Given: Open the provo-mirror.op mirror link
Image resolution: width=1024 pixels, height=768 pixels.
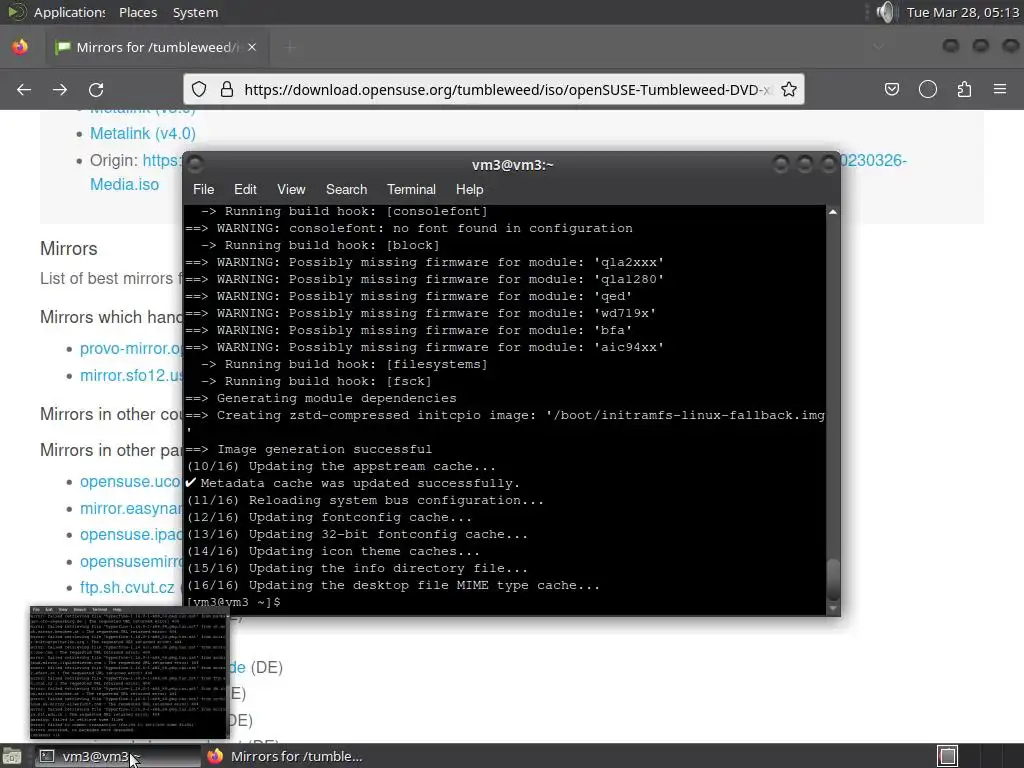Looking at the screenshot, I should (131, 348).
